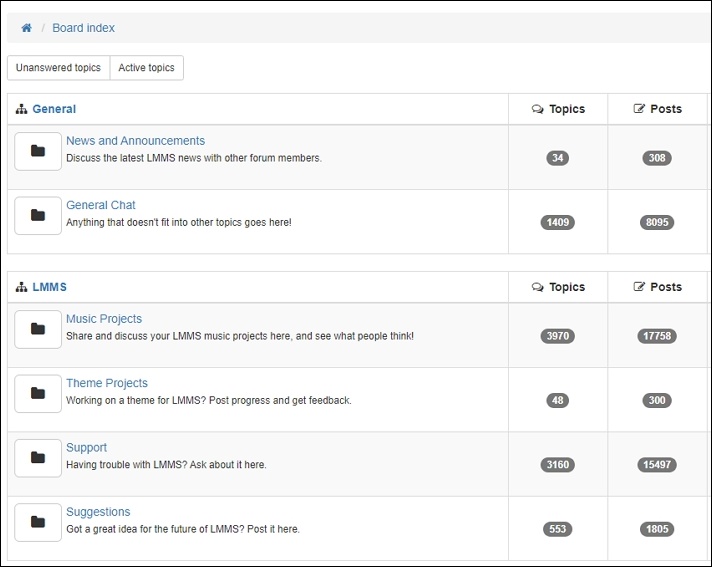Open the General category heading
The width and height of the screenshot is (712, 567).
coord(54,109)
